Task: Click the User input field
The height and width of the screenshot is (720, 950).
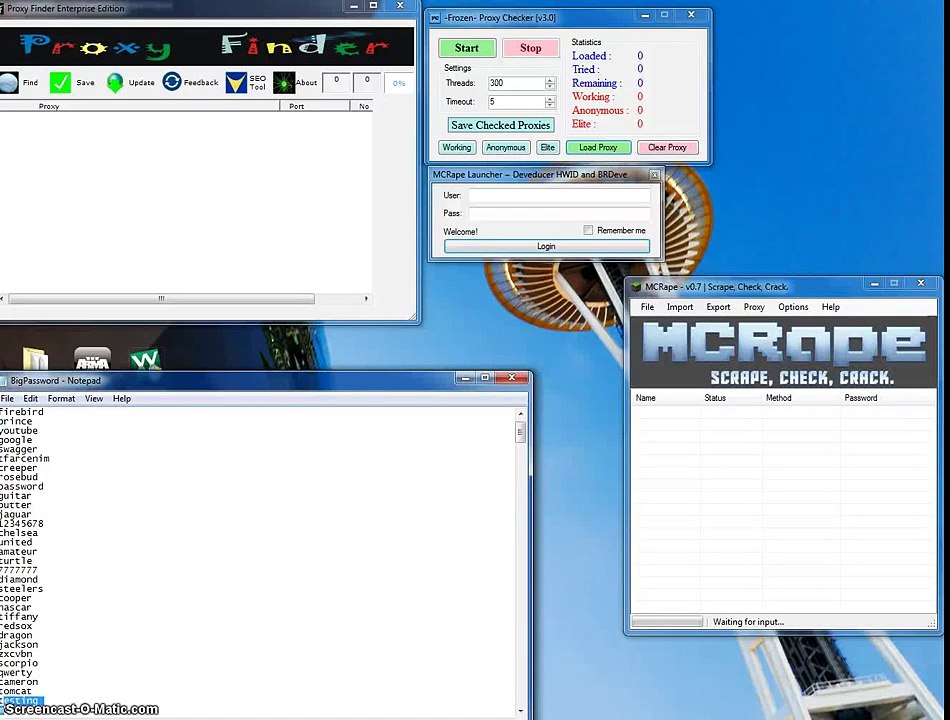Action: coord(559,195)
